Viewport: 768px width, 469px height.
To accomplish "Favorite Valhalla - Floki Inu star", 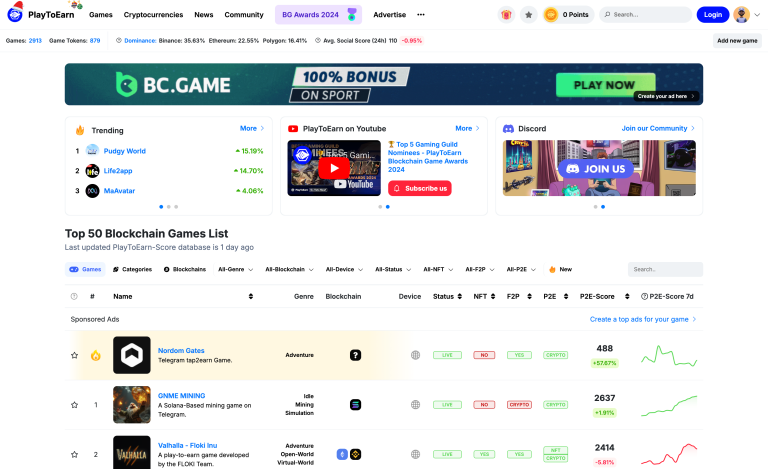I will point(74,454).
